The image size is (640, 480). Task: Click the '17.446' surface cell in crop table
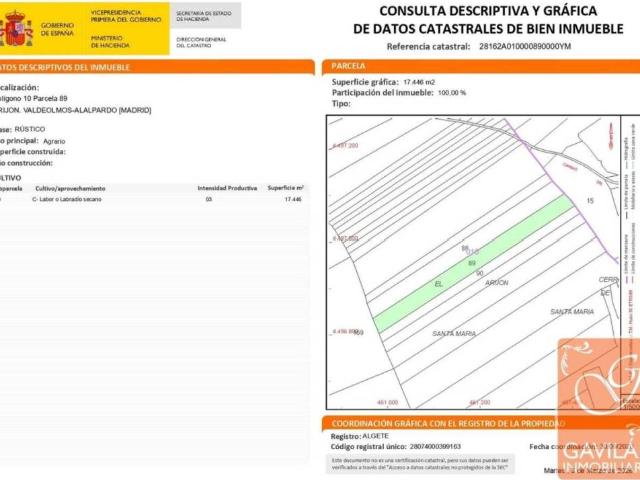(x=293, y=199)
